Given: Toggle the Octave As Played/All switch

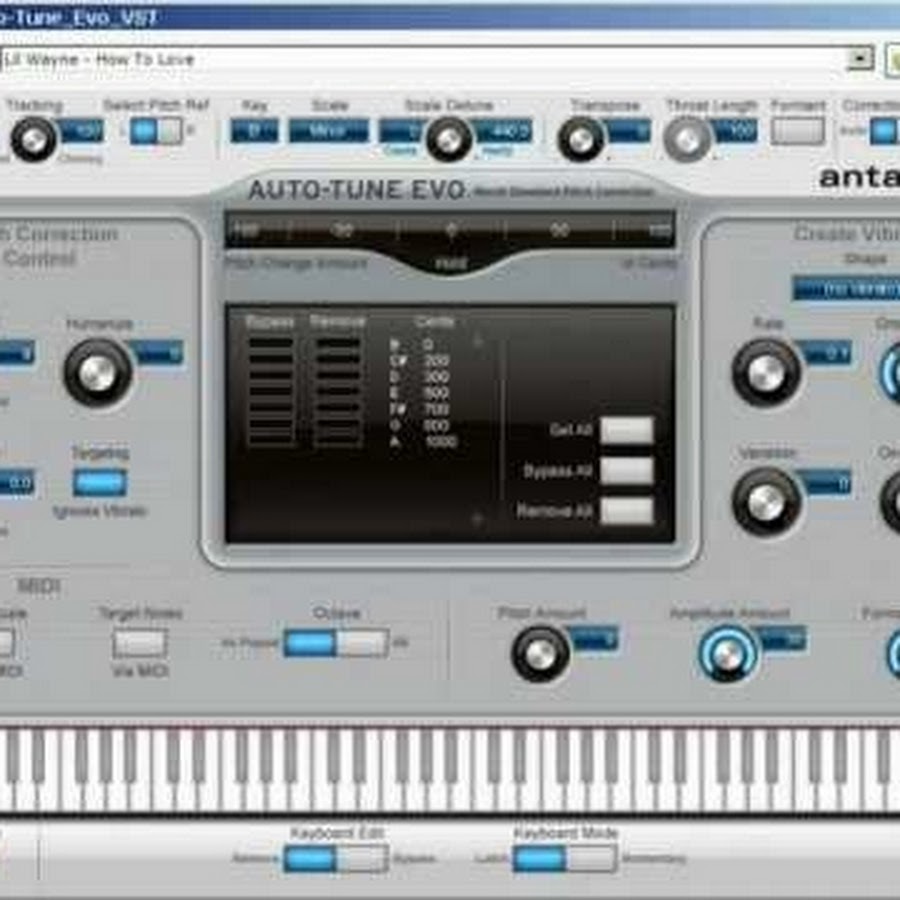Looking at the screenshot, I should (x=335, y=643).
